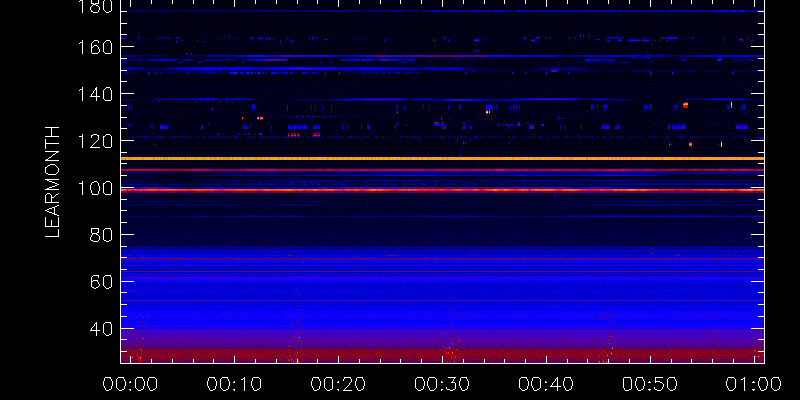Select the 00:20 time axis label

pos(338,384)
